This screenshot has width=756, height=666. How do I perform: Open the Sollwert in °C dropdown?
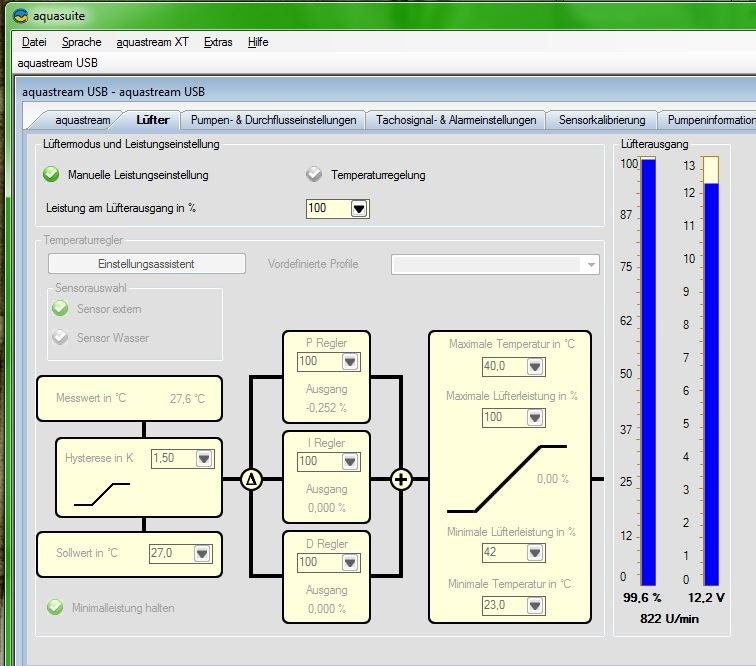point(202,553)
